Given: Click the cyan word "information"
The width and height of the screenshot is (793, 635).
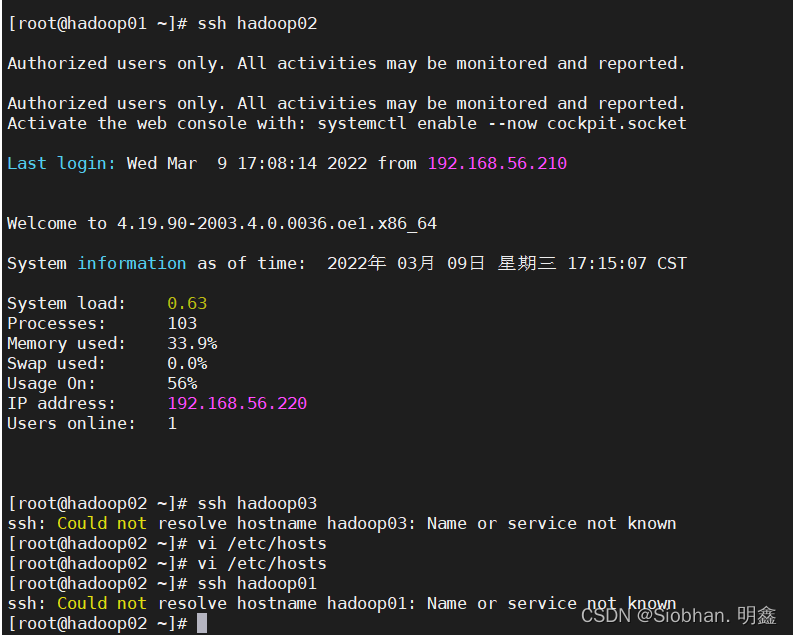Looking at the screenshot, I should [x=132, y=263].
